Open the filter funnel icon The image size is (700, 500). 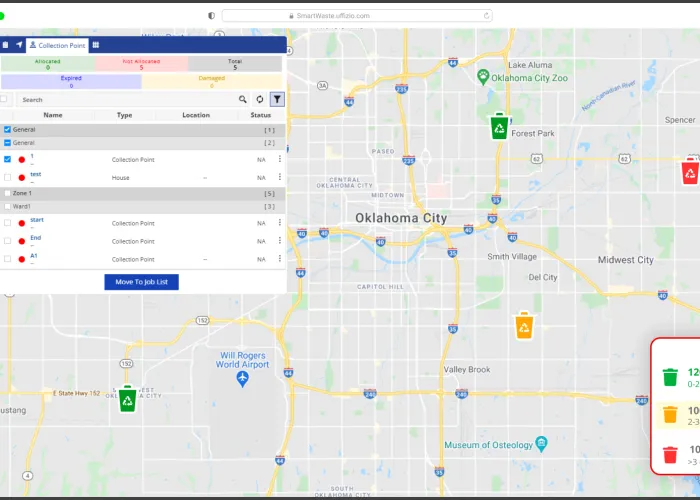(x=277, y=100)
